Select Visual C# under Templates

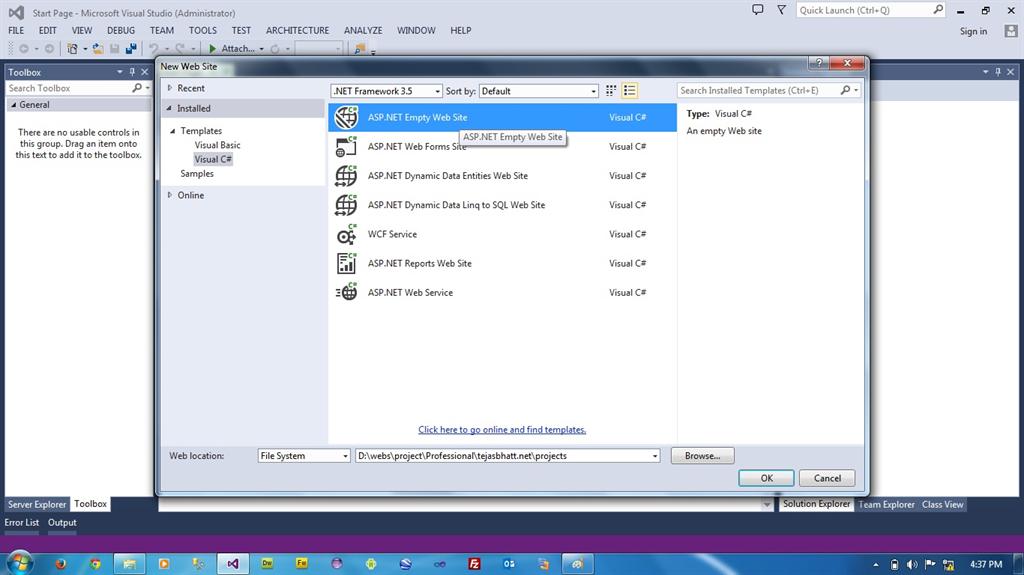pyautogui.click(x=213, y=159)
